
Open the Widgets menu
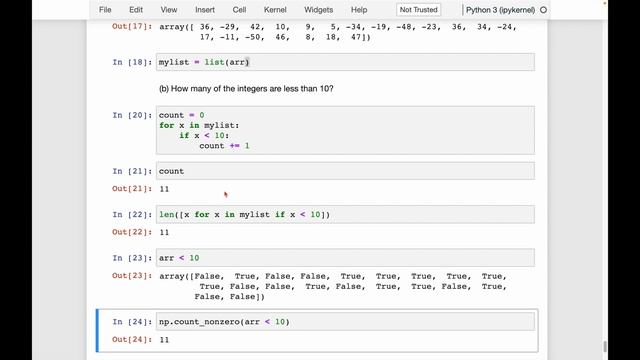[x=318, y=10]
